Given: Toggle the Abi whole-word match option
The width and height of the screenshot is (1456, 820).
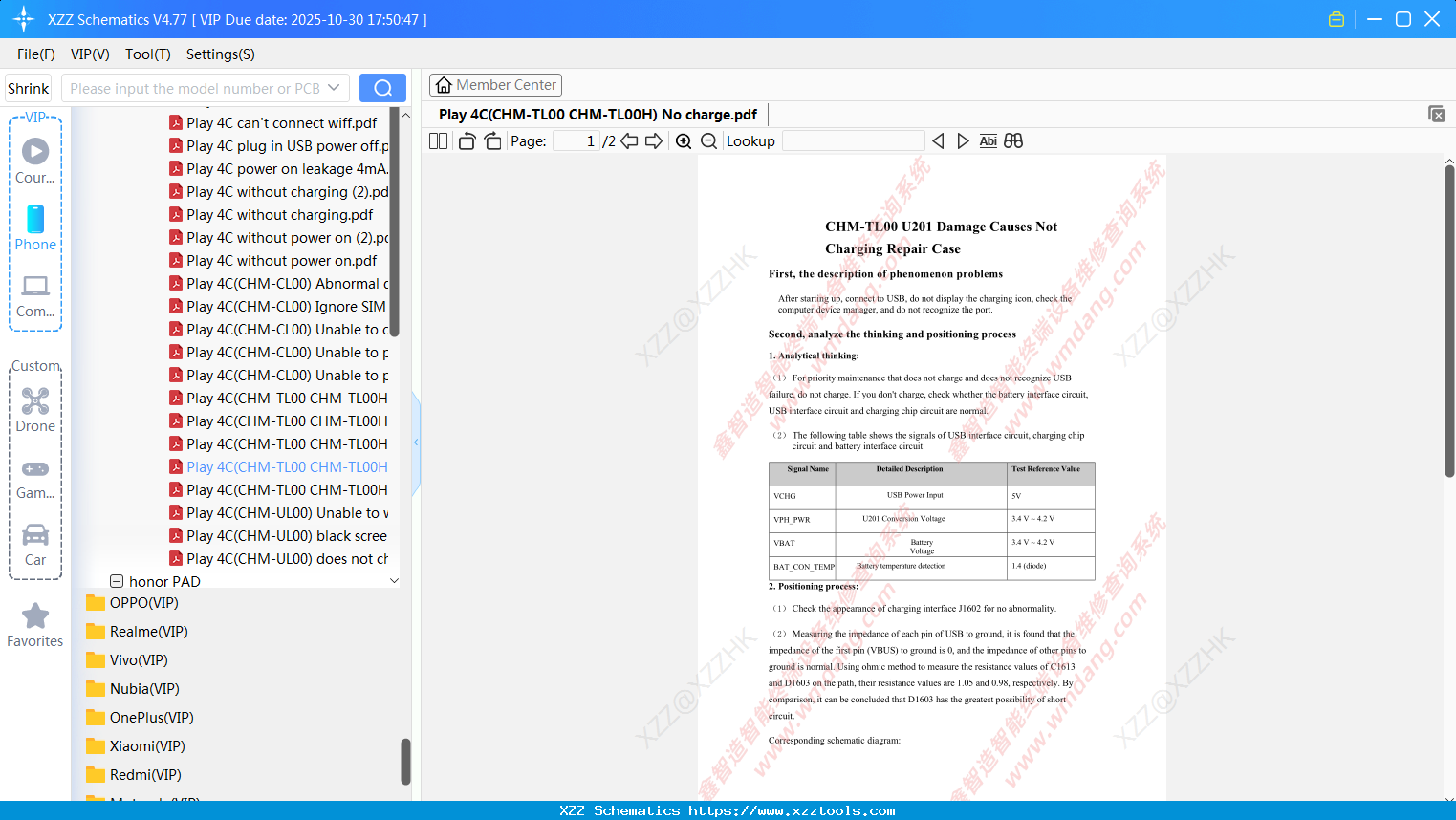Looking at the screenshot, I should pos(989,141).
